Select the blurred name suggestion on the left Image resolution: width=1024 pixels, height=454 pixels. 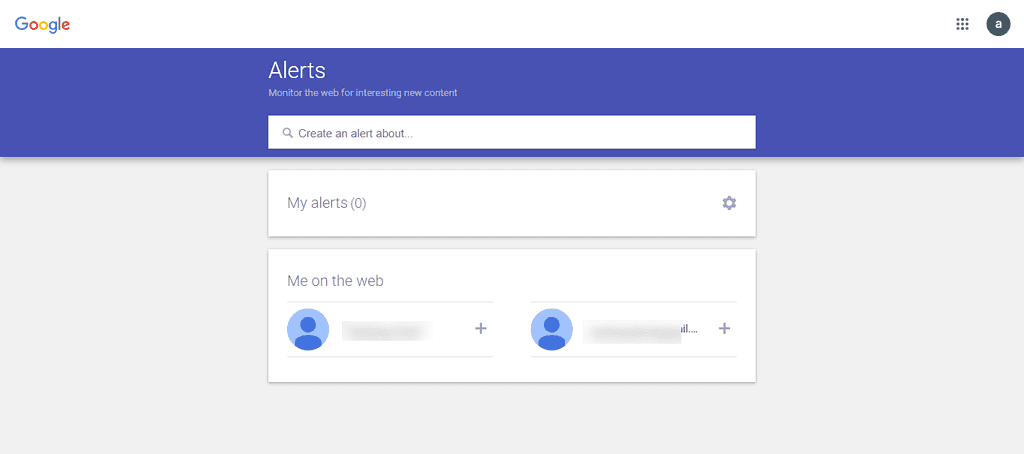385,329
